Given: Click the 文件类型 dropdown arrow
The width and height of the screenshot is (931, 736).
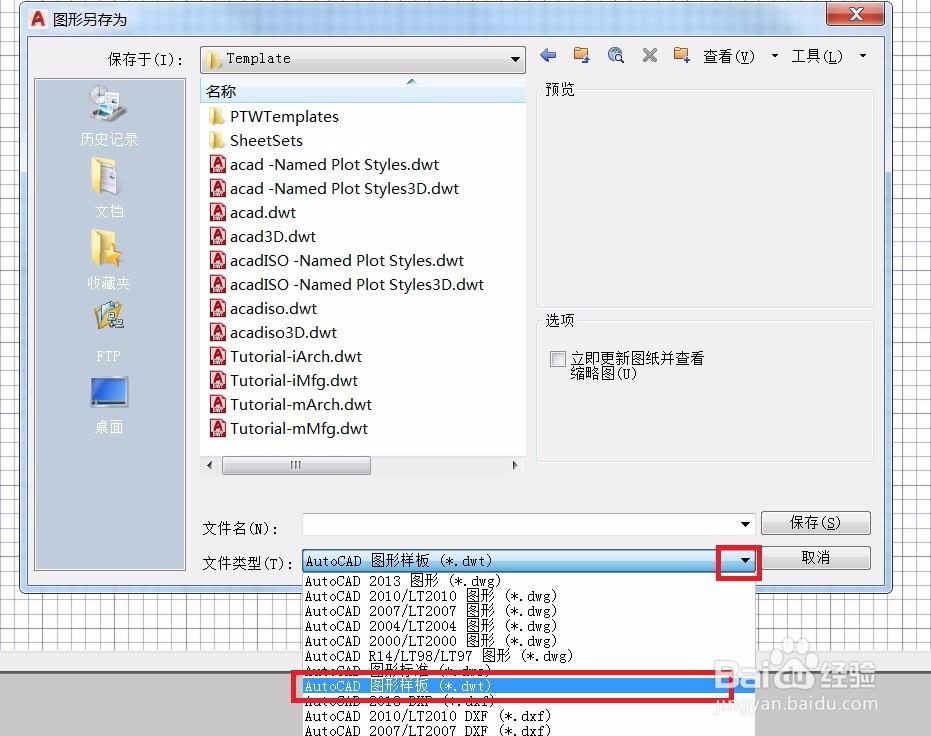Looking at the screenshot, I should point(745,560).
